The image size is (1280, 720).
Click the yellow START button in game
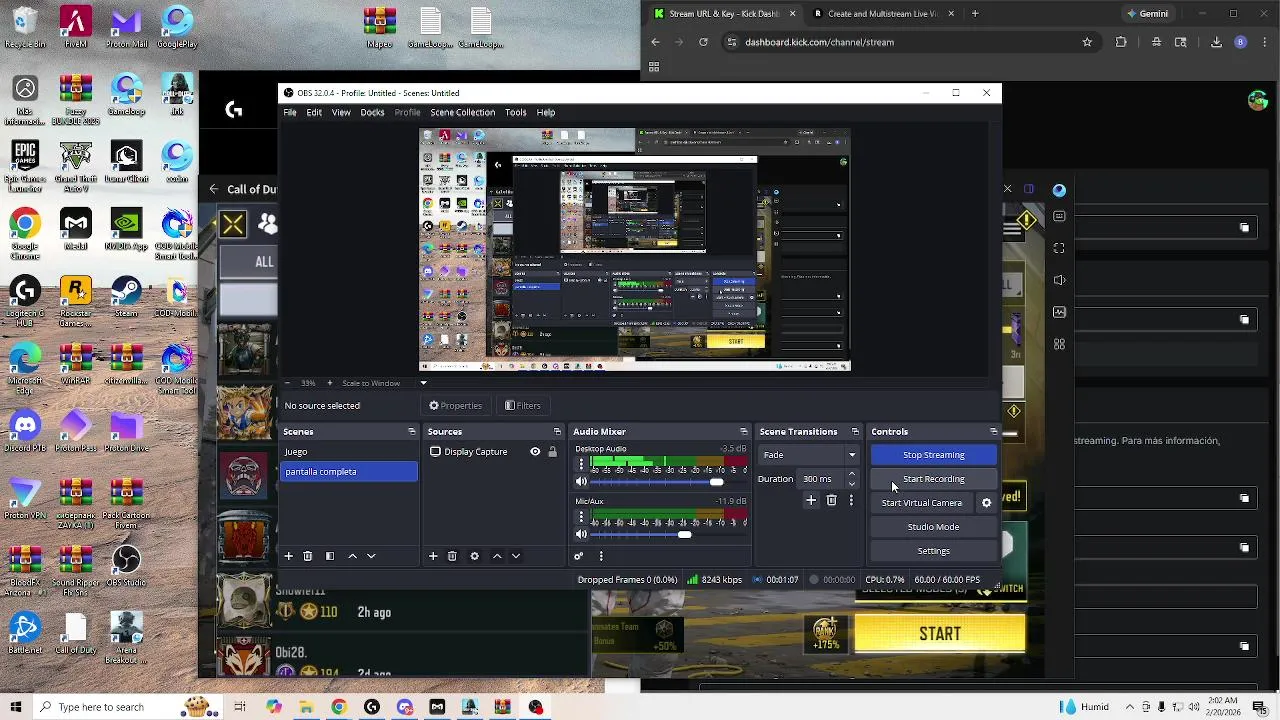point(940,634)
